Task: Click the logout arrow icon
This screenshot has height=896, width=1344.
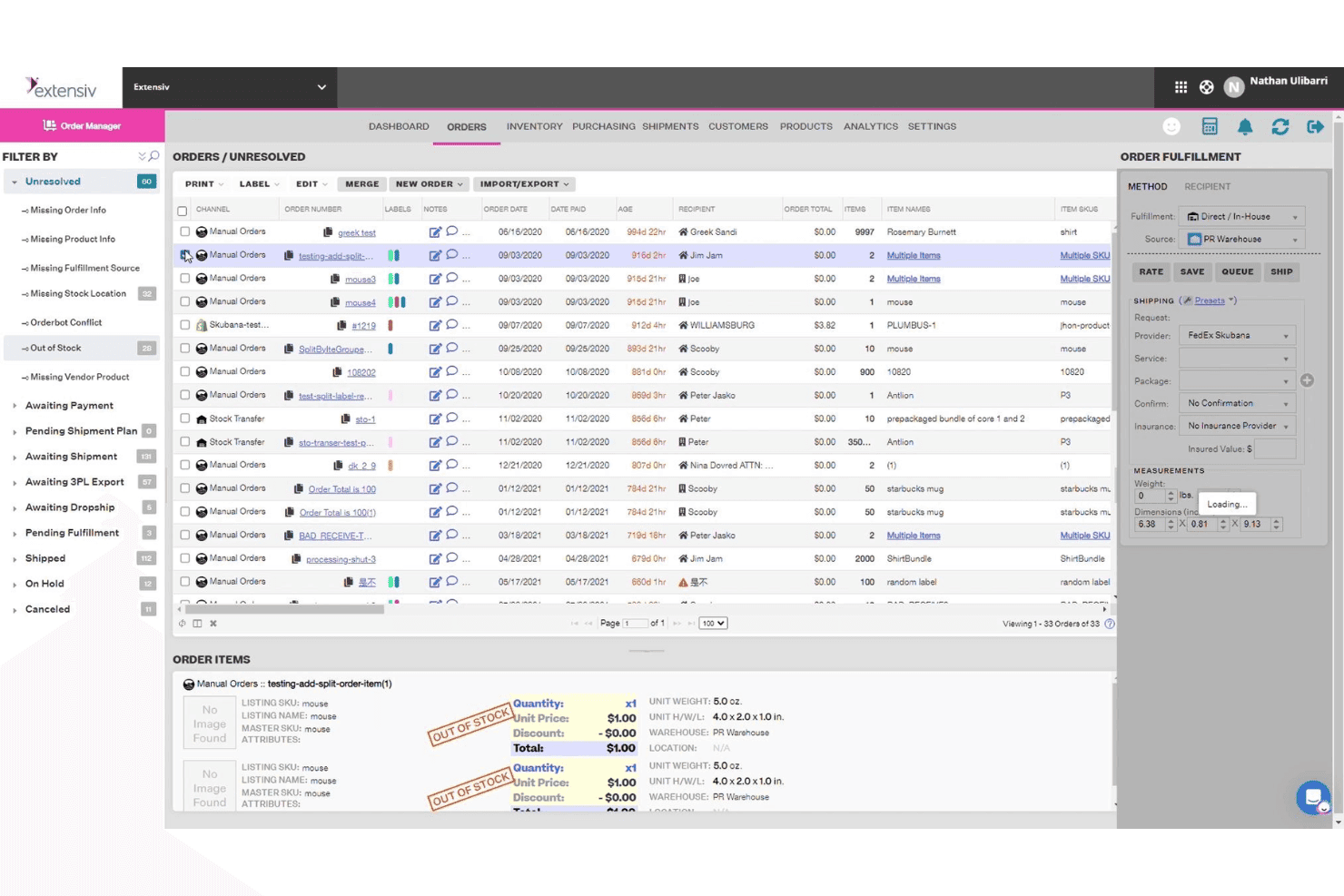Action: tap(1315, 127)
